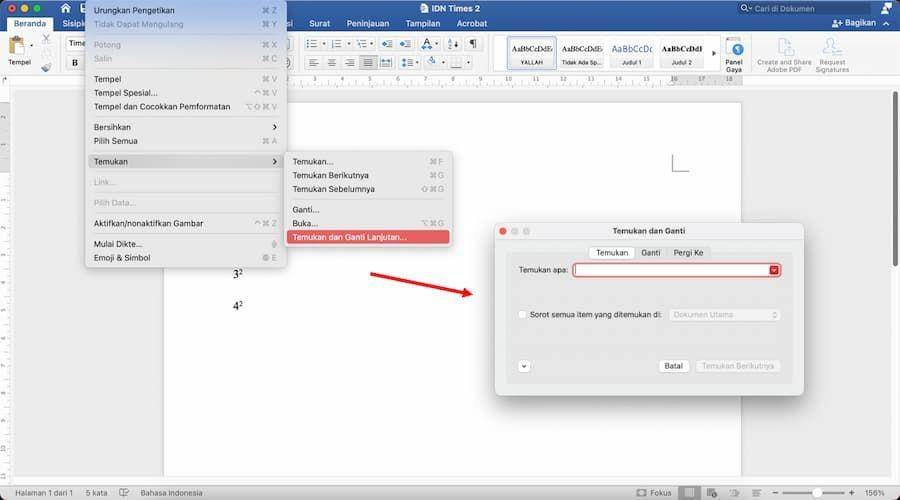Viewport: 900px width, 500px height.
Task: Switch to web layout view icon
Action: (x=712, y=493)
